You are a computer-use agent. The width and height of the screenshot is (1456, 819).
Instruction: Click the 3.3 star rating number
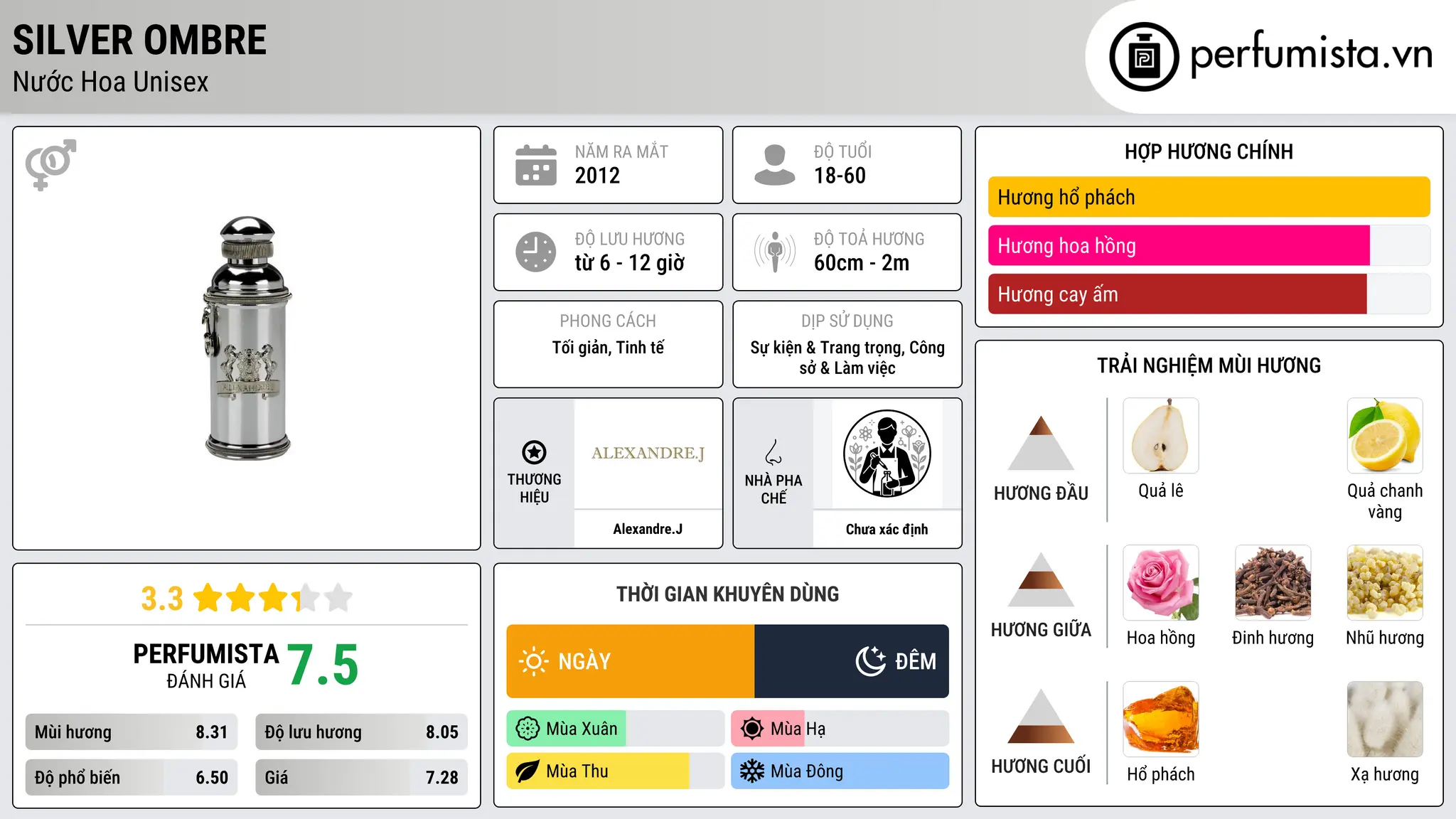(x=162, y=599)
